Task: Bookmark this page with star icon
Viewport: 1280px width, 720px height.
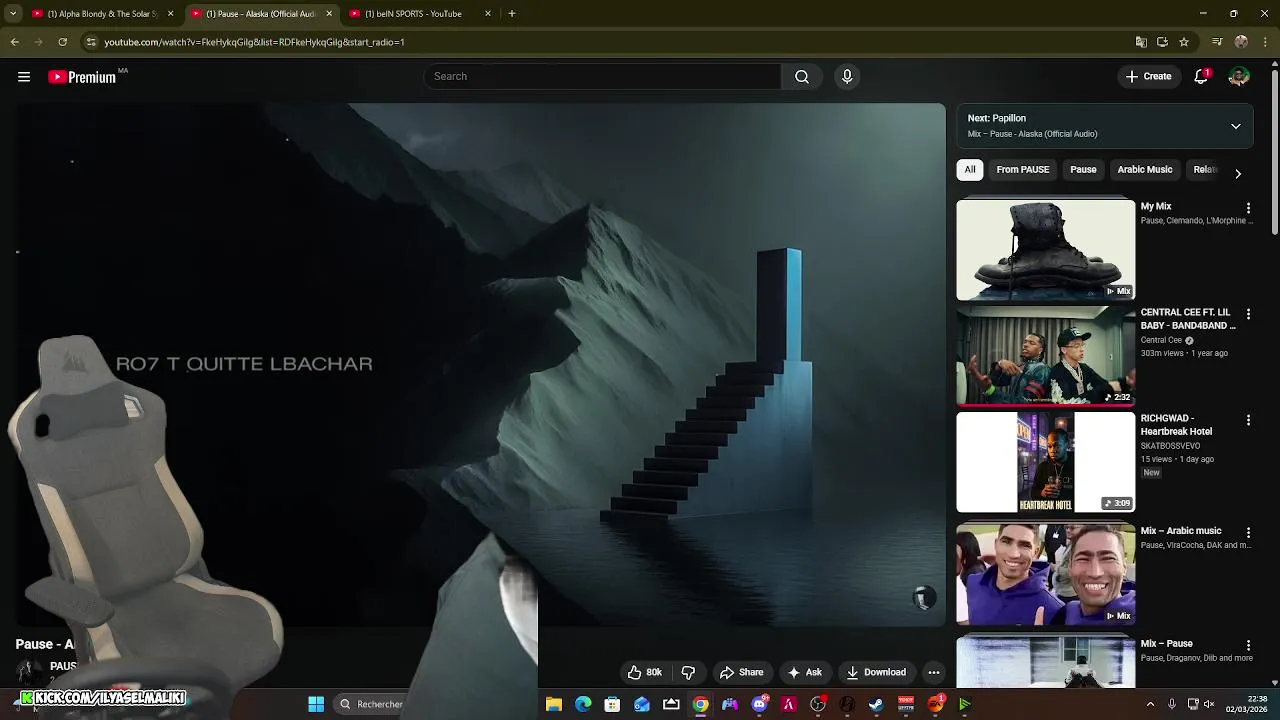Action: [x=1184, y=42]
